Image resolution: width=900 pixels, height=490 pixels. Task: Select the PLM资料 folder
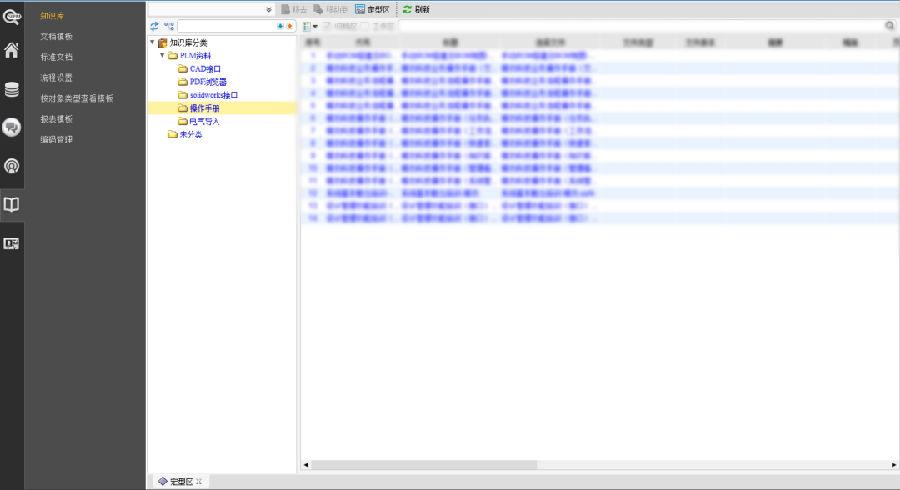195,56
